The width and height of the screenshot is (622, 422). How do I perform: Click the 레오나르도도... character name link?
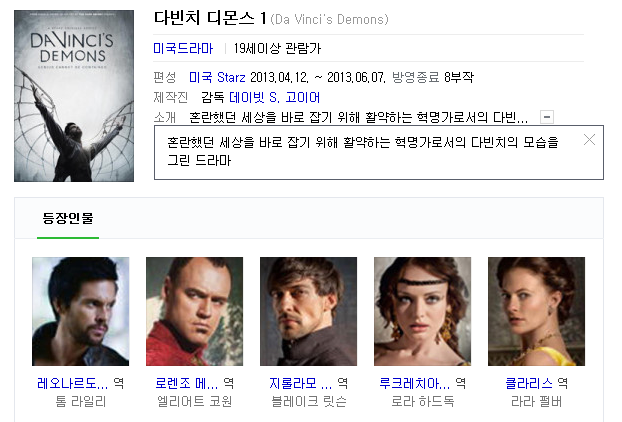[x=72, y=383]
